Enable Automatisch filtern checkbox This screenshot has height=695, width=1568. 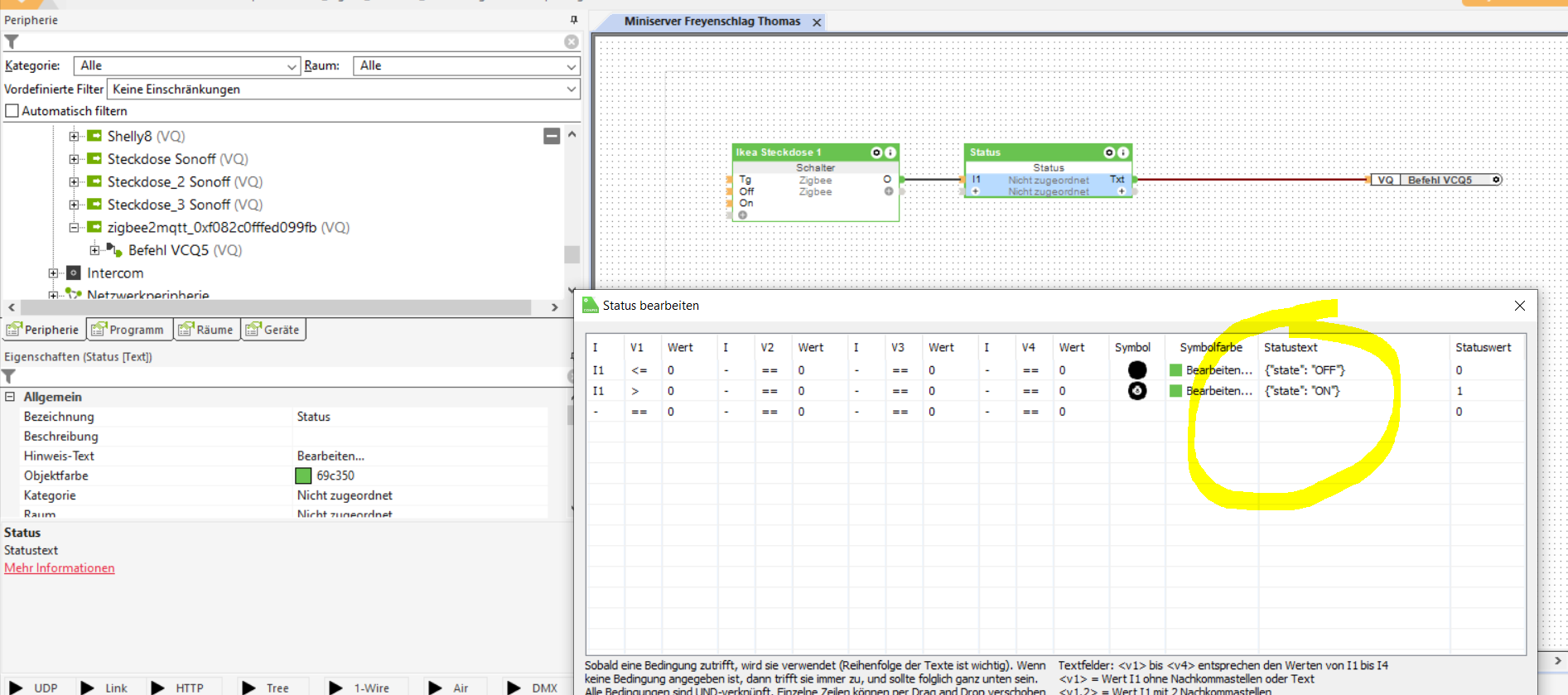coord(12,111)
